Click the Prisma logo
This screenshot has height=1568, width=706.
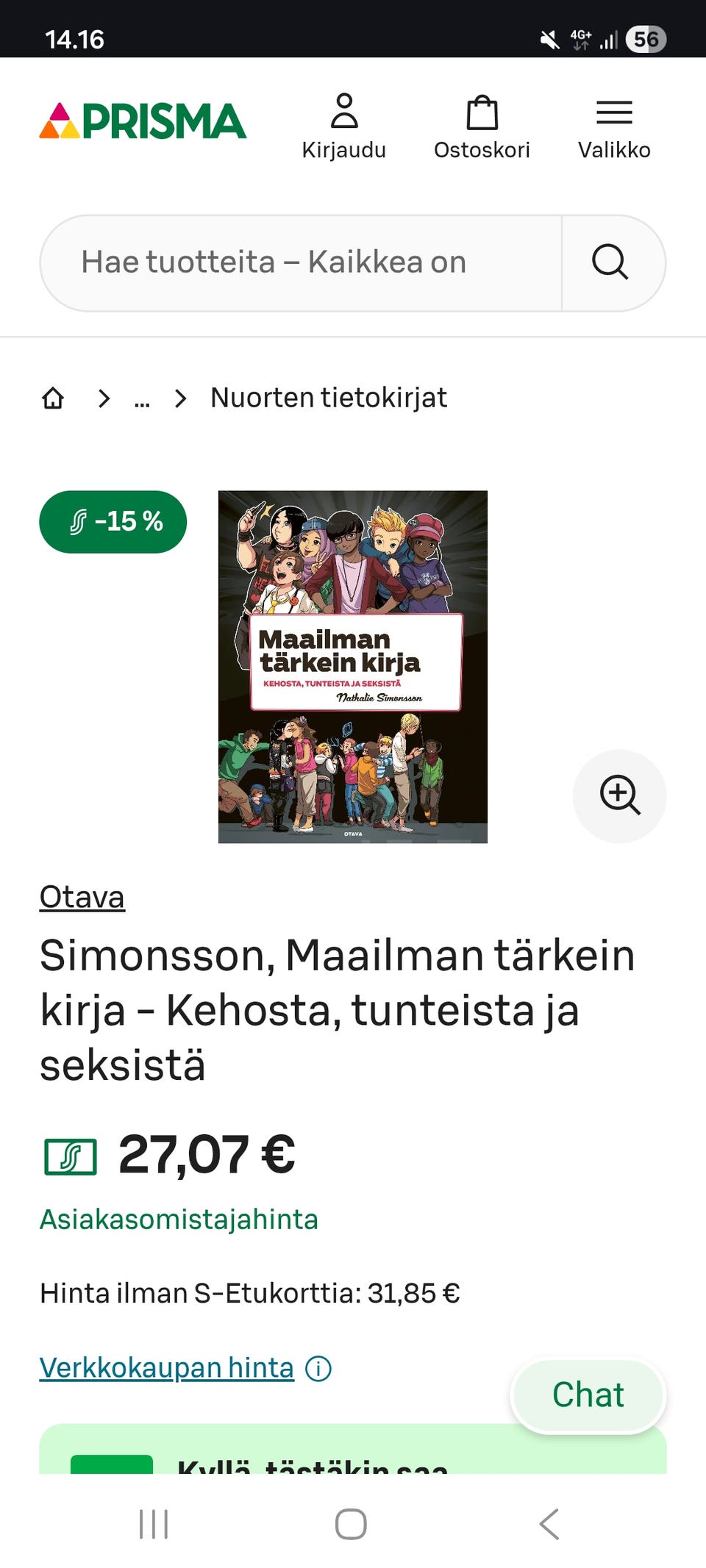143,121
